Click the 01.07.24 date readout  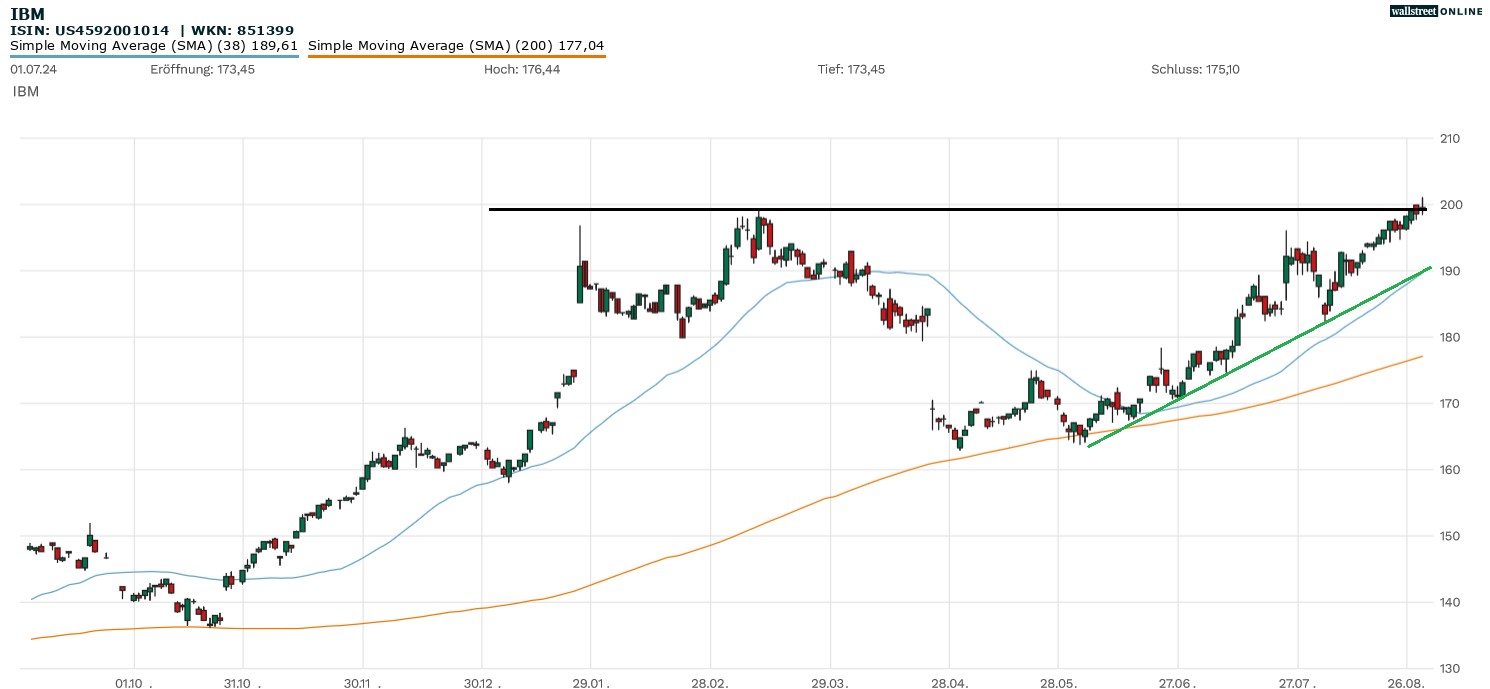(31, 70)
